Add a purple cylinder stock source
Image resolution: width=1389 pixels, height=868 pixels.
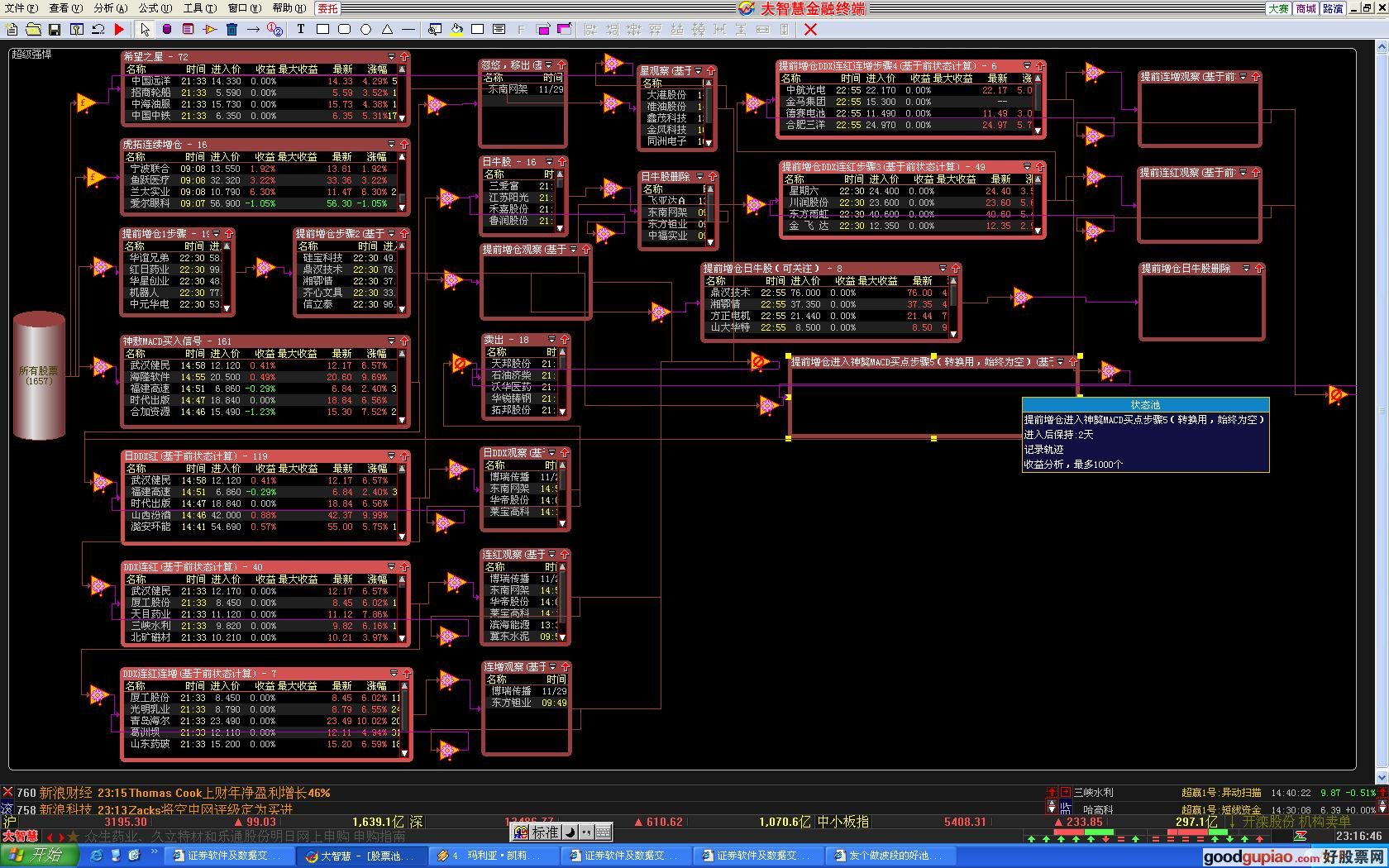point(167,29)
